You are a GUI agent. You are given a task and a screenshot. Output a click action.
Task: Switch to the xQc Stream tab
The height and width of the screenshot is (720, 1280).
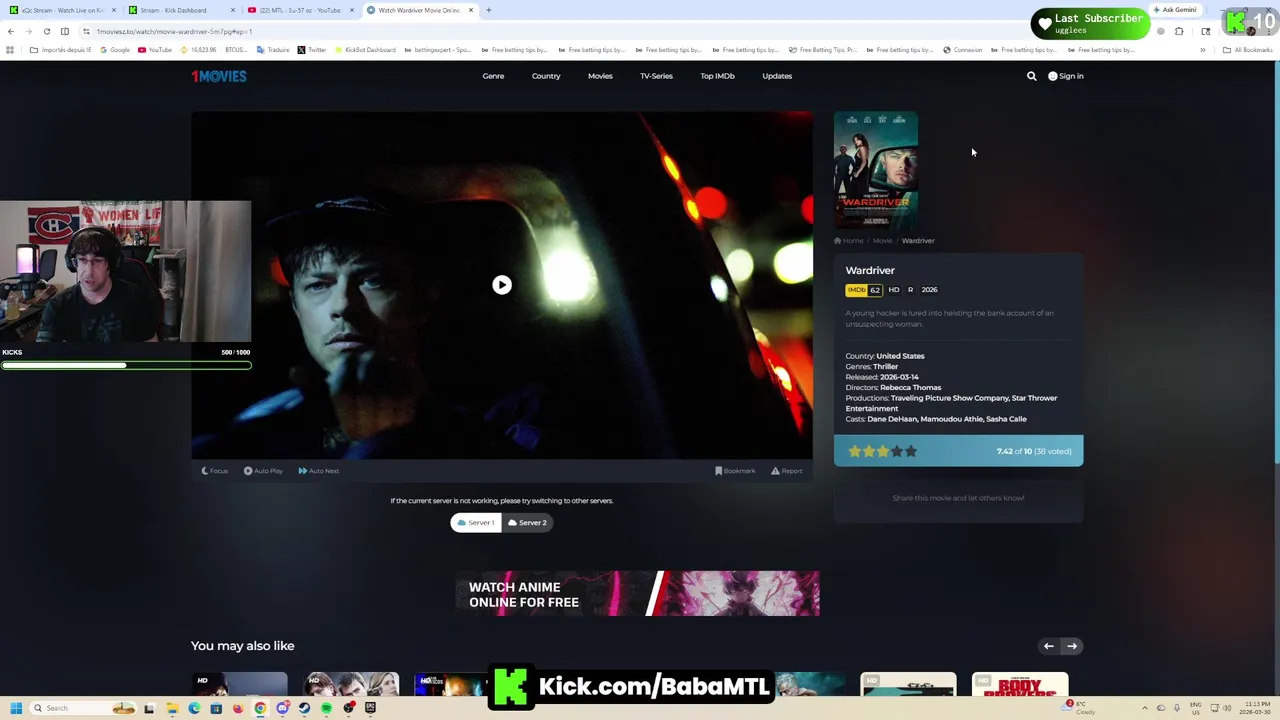tap(62, 10)
